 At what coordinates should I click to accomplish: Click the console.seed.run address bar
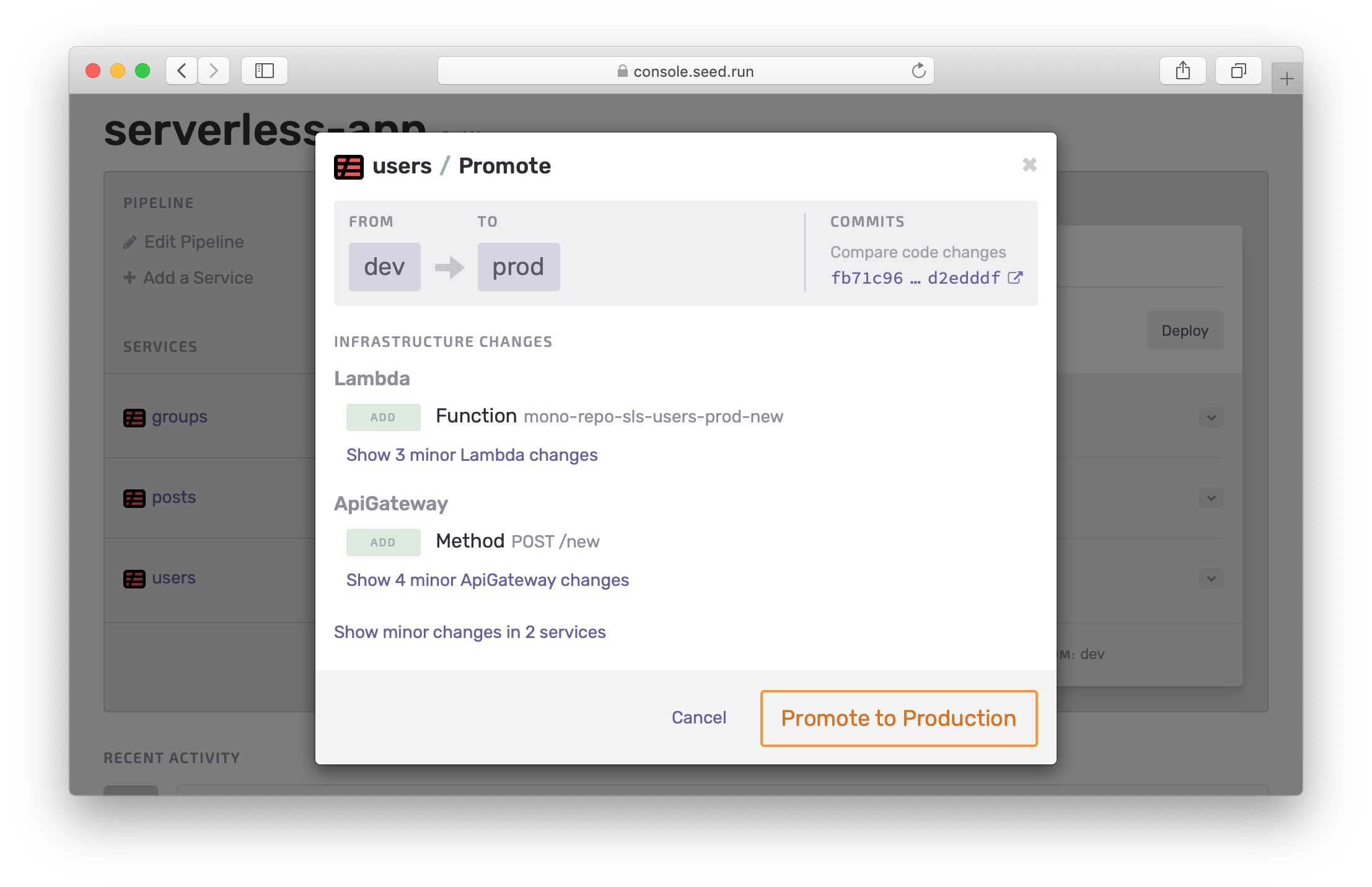(685, 71)
